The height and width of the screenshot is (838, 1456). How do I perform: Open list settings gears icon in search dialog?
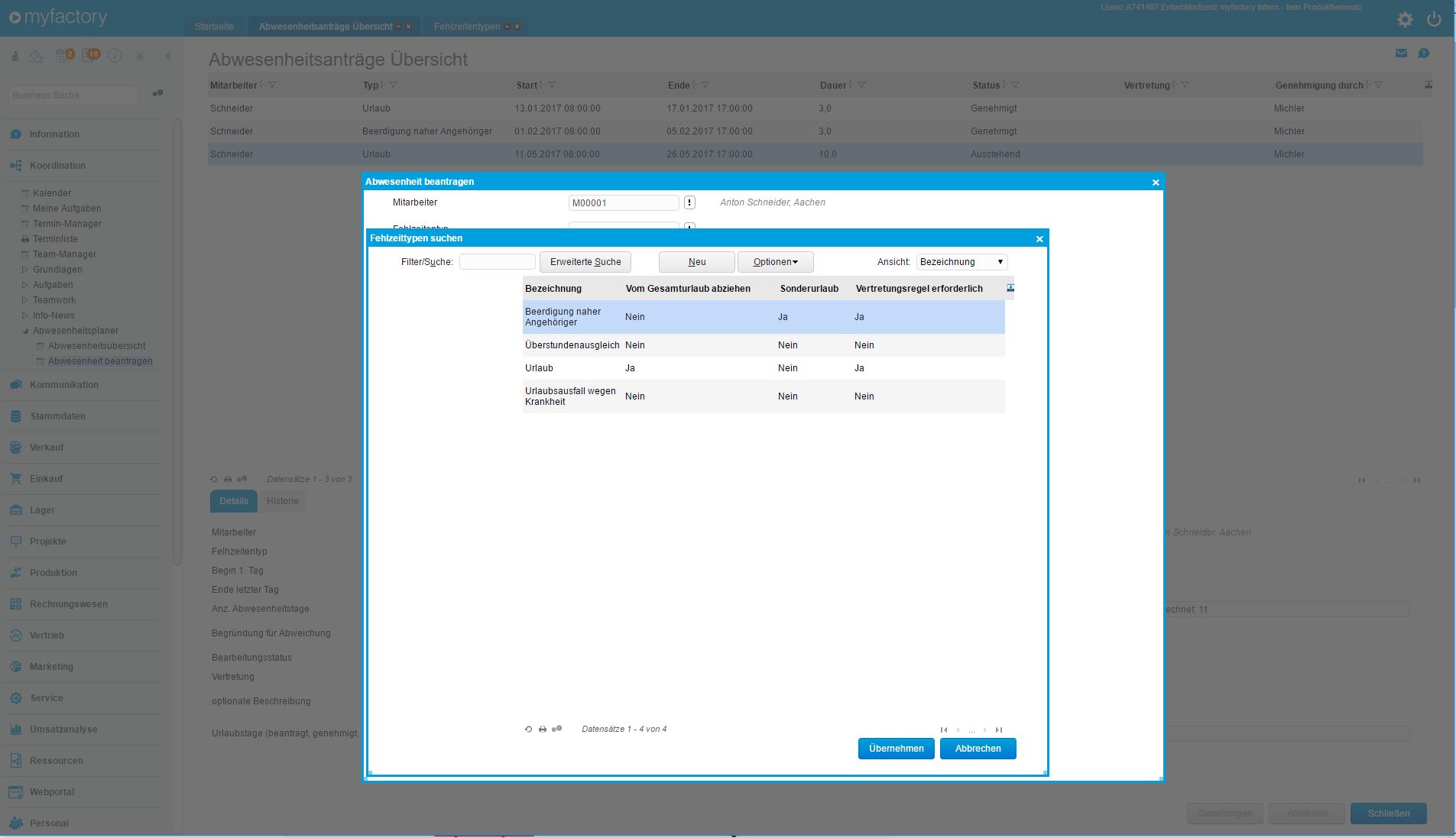(x=557, y=730)
